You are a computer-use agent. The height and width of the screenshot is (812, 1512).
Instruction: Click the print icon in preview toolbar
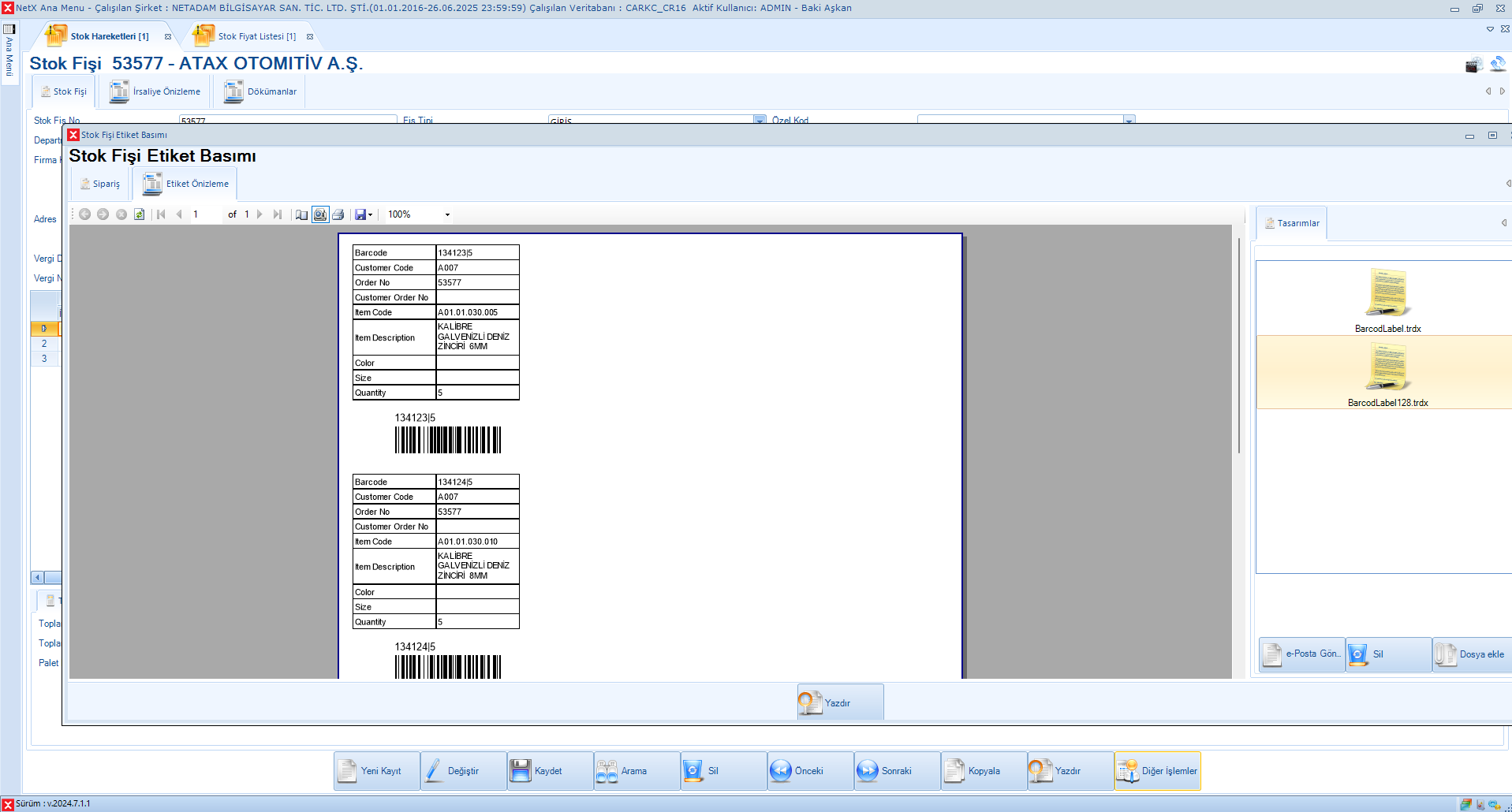pos(338,214)
